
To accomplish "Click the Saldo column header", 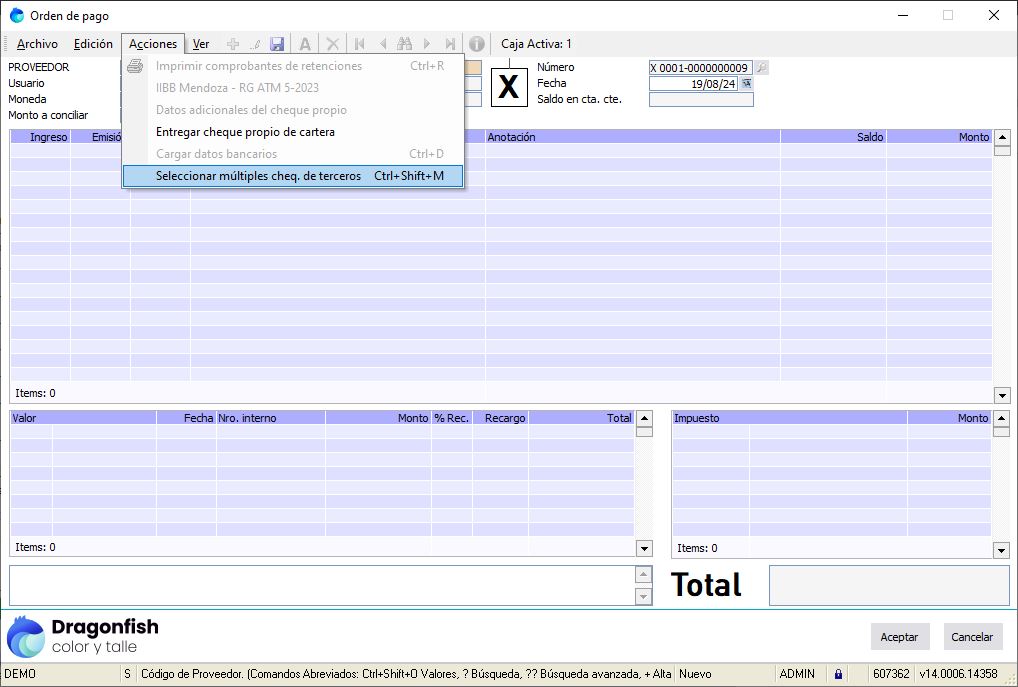I will pos(834,137).
